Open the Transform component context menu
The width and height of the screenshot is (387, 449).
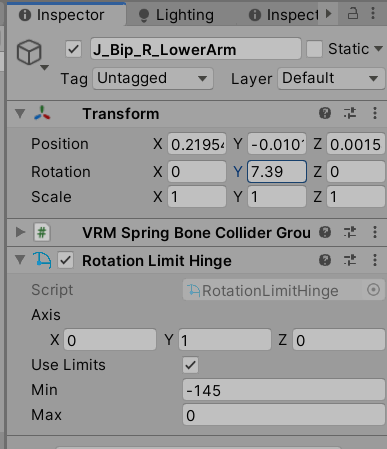click(x=375, y=113)
